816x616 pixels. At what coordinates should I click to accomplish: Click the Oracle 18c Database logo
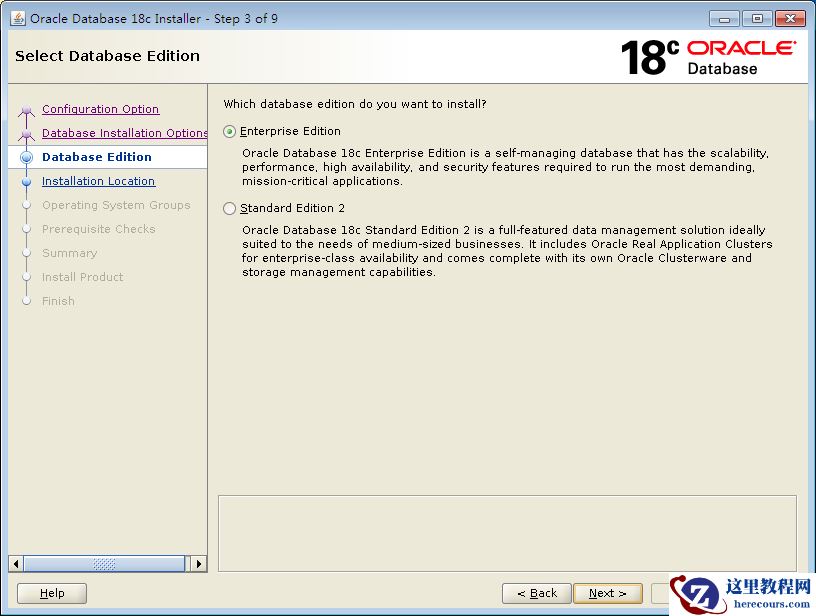(708, 58)
